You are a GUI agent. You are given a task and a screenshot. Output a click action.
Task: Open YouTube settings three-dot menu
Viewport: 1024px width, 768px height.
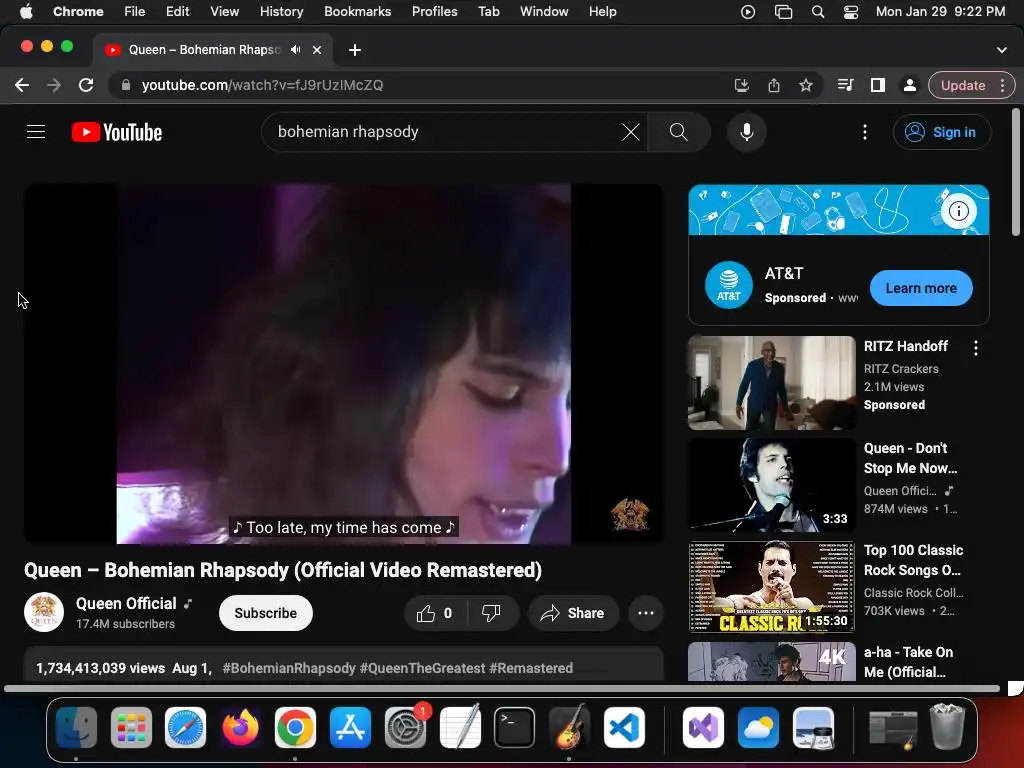coord(865,132)
